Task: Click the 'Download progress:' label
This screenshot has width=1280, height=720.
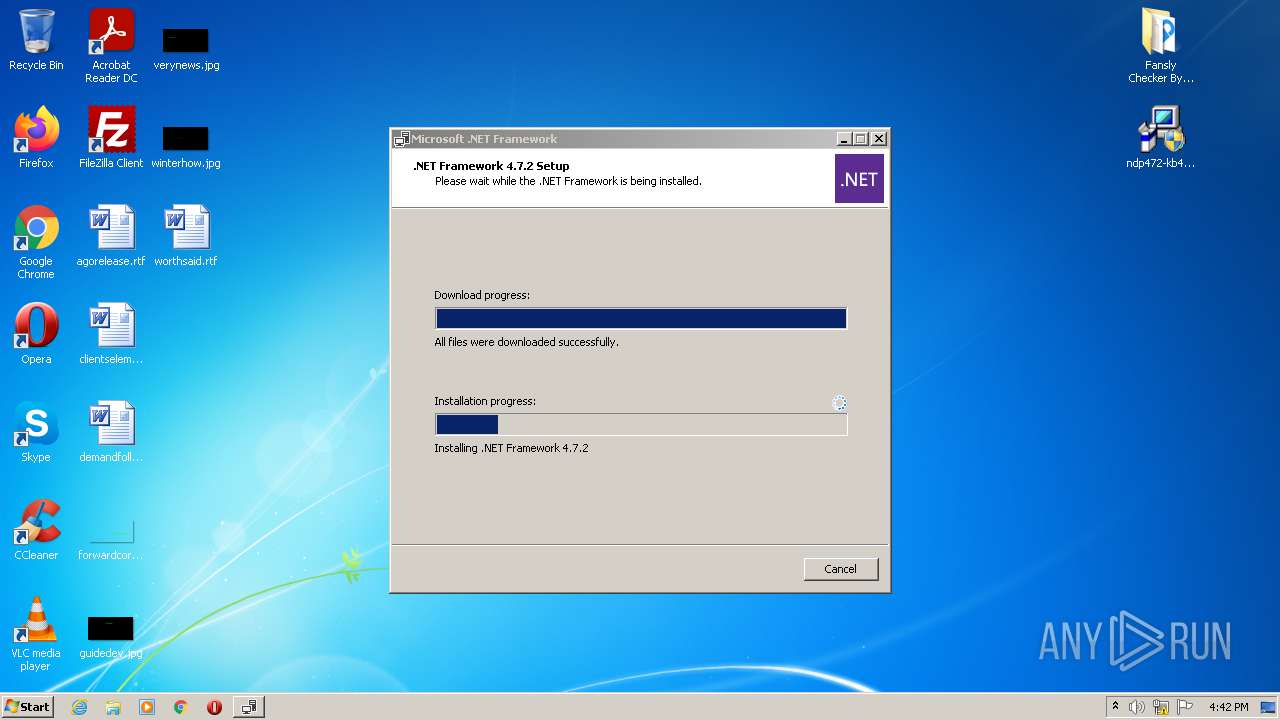Action: [482, 295]
